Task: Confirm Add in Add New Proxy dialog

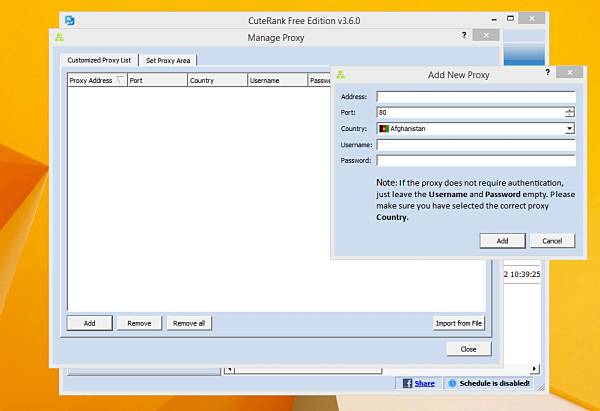Action: click(x=502, y=241)
